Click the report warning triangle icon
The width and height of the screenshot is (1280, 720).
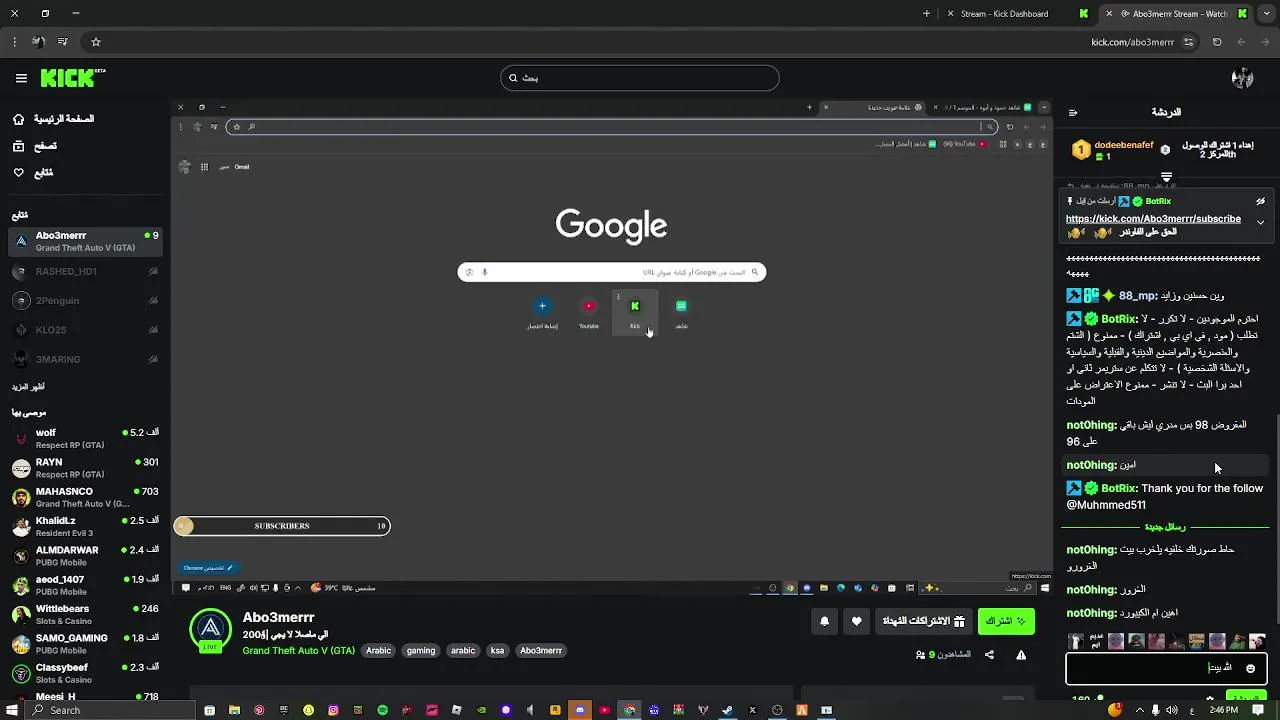1021,655
